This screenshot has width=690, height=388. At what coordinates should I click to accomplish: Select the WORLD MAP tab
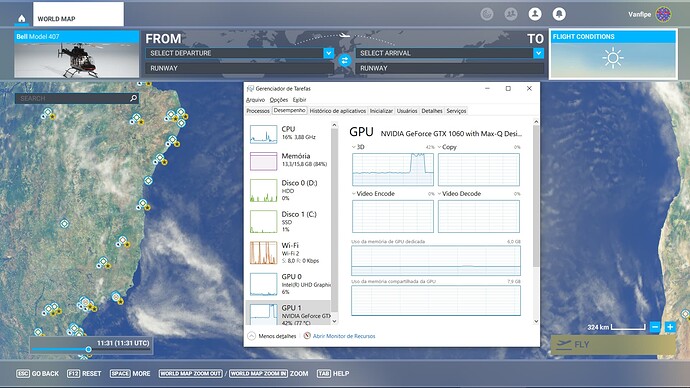pyautogui.click(x=78, y=14)
